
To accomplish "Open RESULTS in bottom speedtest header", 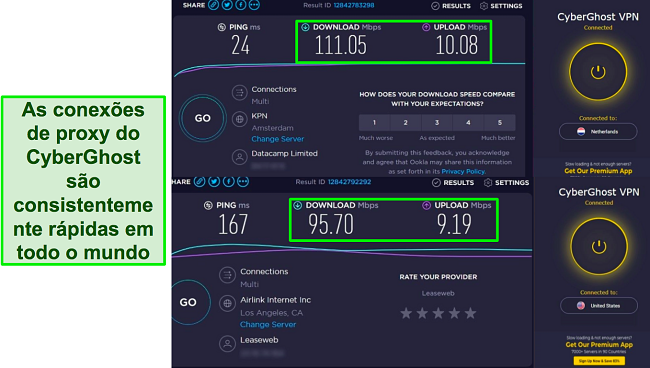I will click(453, 182).
